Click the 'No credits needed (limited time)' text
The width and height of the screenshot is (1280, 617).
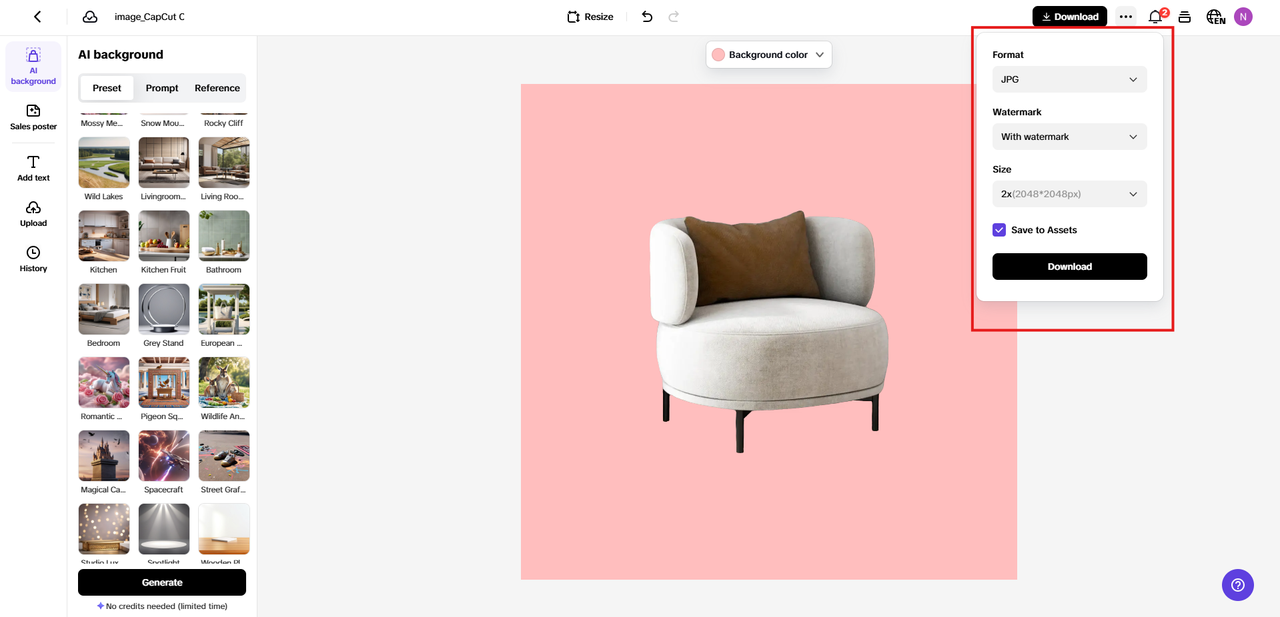pos(167,606)
